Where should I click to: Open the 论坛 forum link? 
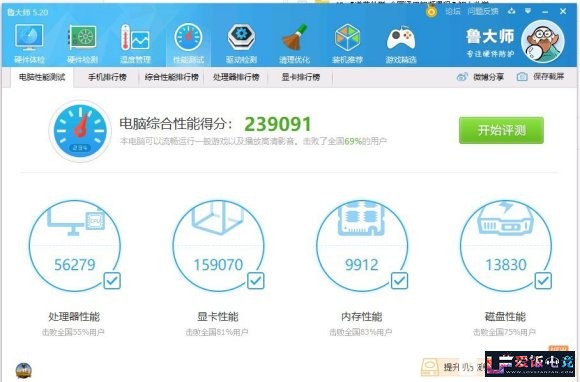[453, 11]
